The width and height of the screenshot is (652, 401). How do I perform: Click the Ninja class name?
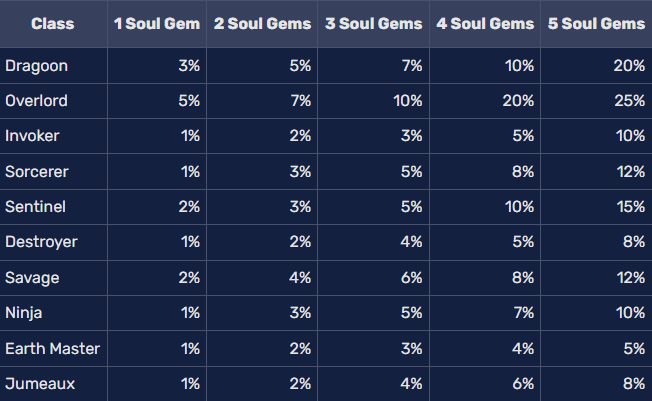pyautogui.click(x=24, y=312)
